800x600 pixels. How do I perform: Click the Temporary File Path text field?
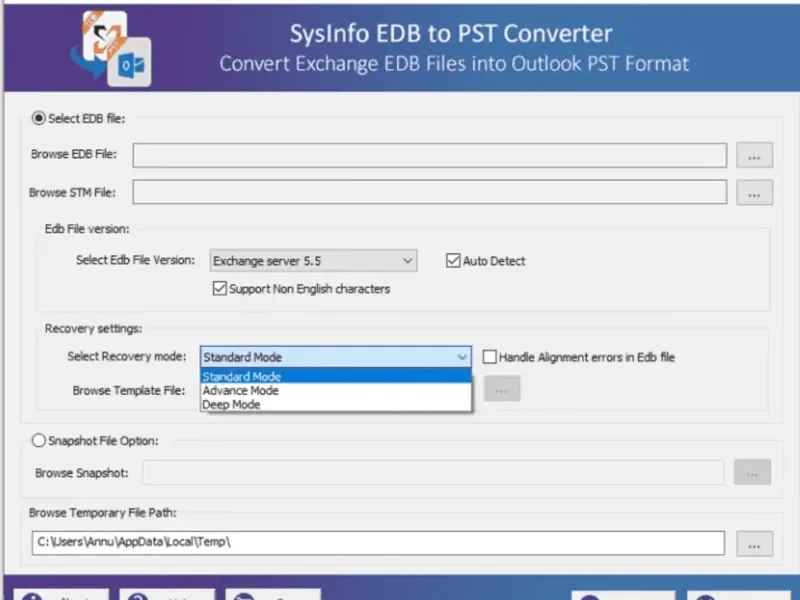pyautogui.click(x=378, y=543)
